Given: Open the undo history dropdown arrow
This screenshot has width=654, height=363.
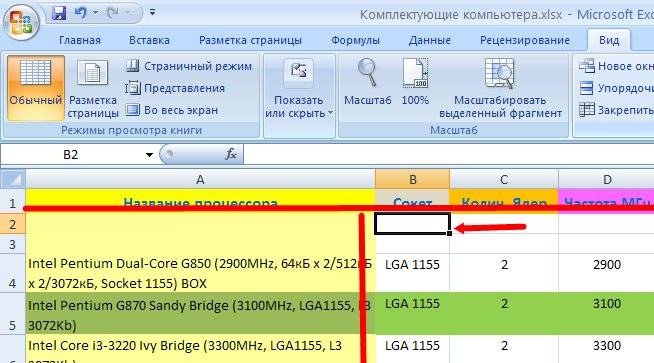Looking at the screenshot, I should [x=96, y=13].
